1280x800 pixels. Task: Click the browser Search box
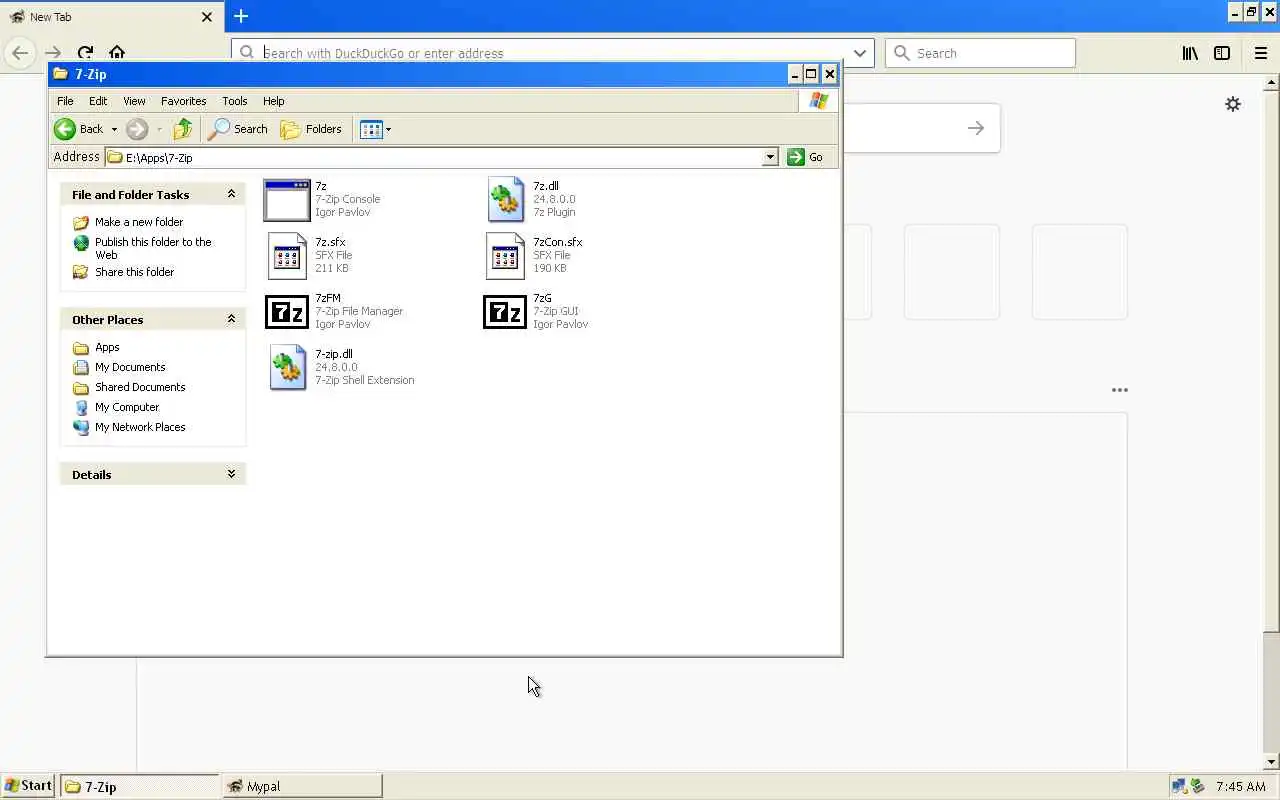coord(980,53)
